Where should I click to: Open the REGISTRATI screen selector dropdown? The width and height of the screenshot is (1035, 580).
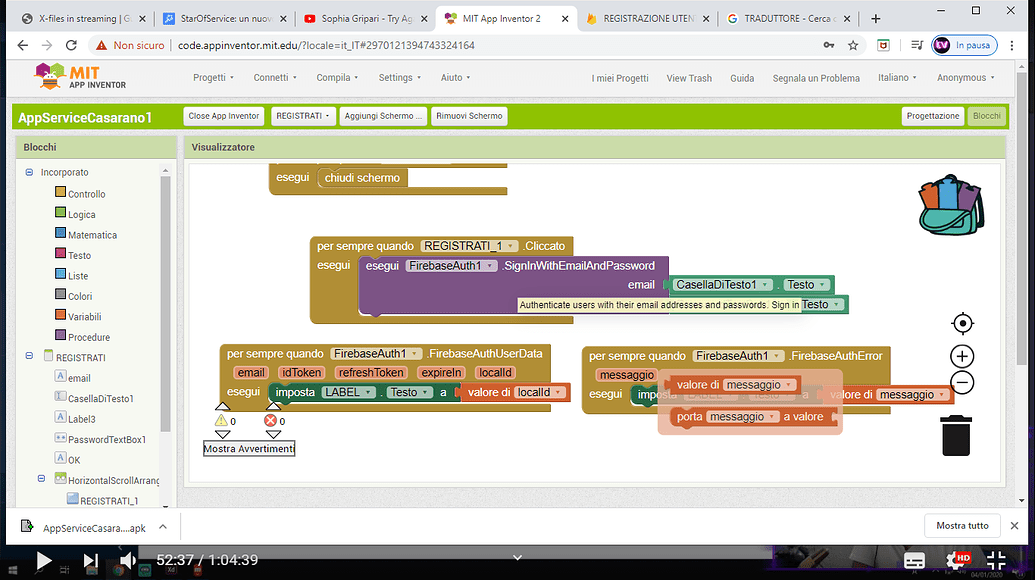302,116
